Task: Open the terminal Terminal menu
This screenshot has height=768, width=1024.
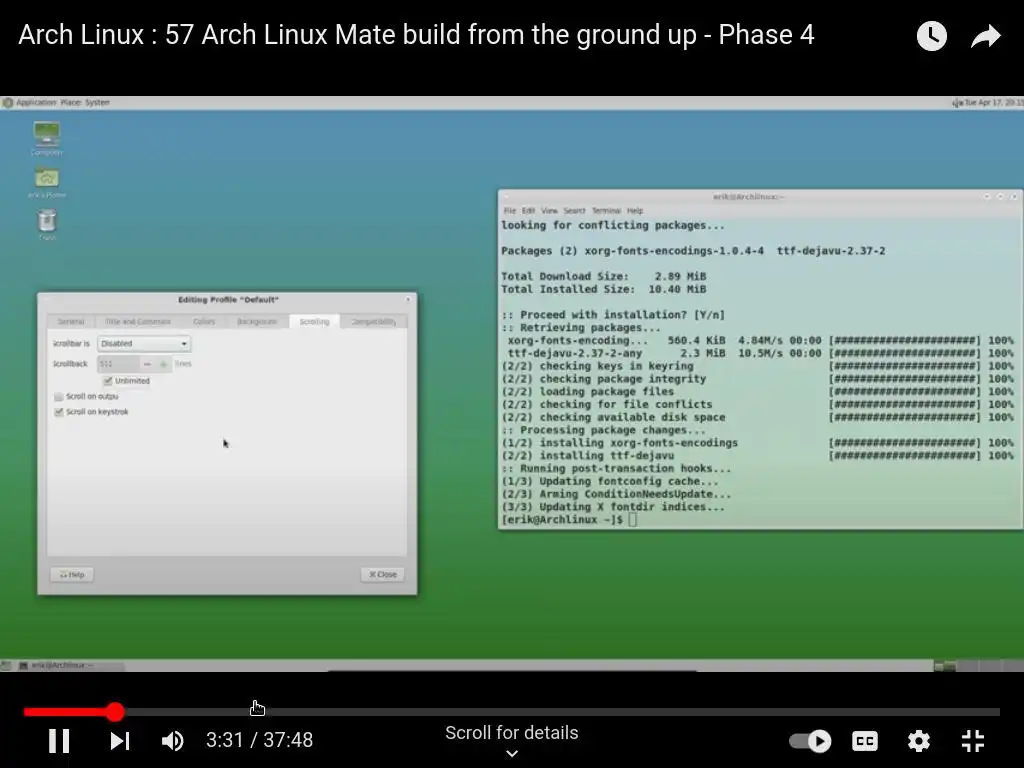Action: tap(606, 210)
